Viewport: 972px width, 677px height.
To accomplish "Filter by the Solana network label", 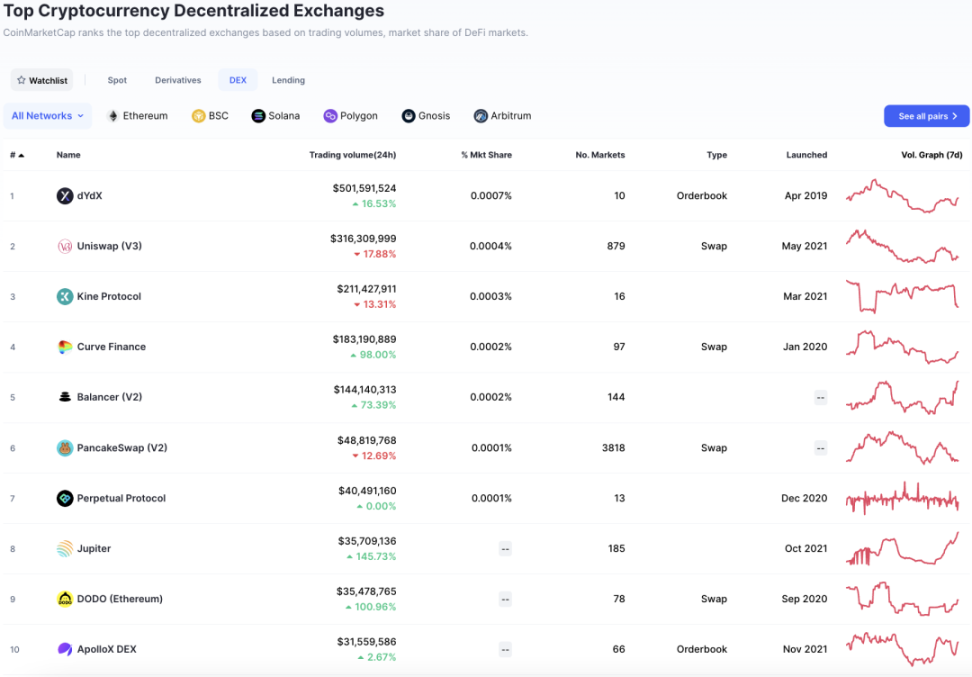I will pos(284,116).
